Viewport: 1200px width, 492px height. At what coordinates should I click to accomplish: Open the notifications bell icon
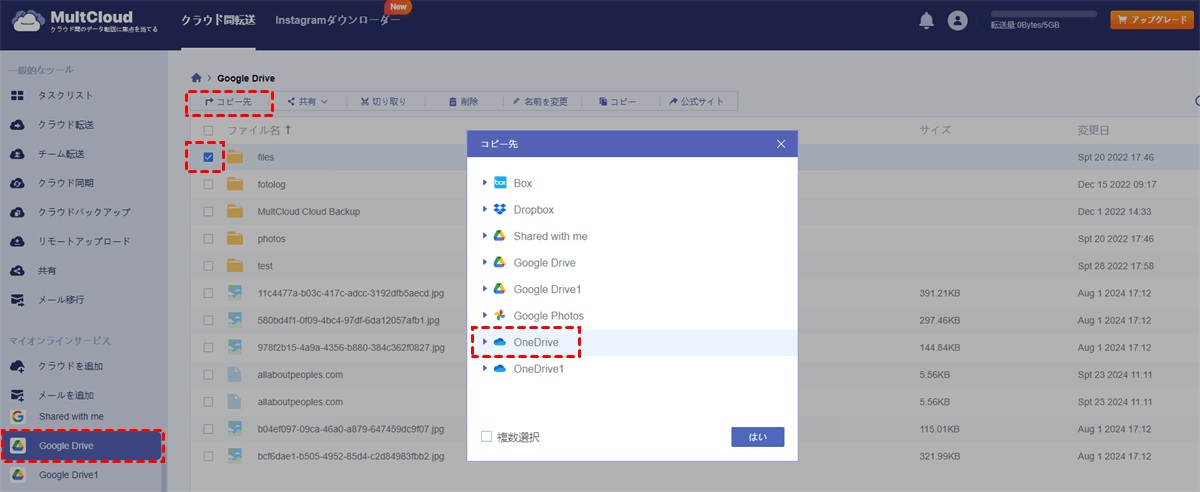tap(927, 20)
